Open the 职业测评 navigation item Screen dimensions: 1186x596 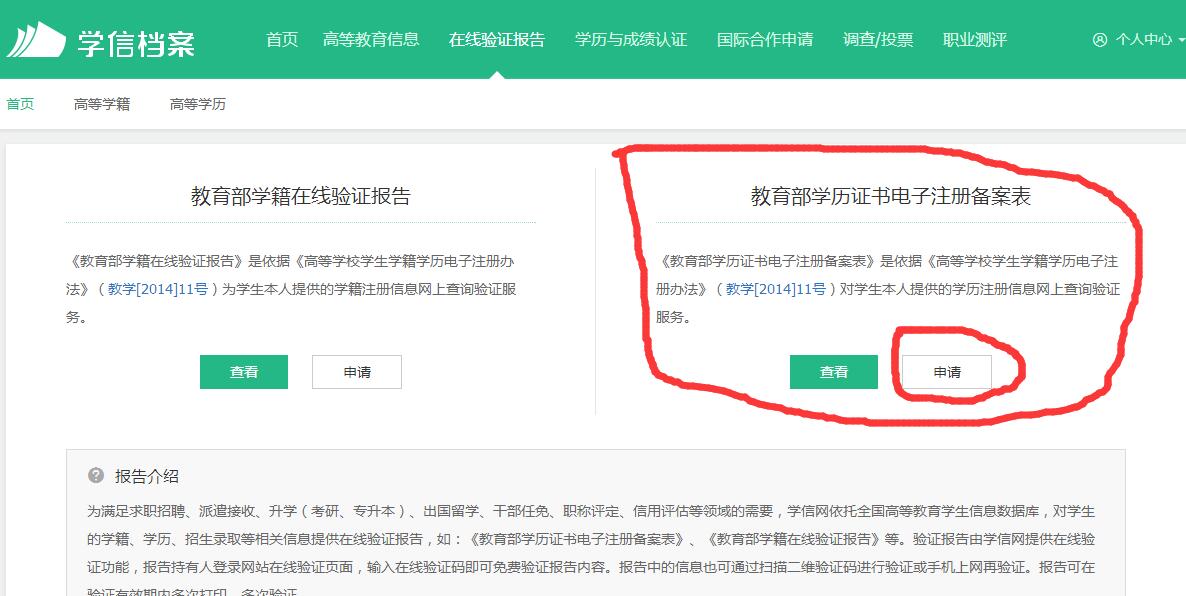tap(974, 40)
